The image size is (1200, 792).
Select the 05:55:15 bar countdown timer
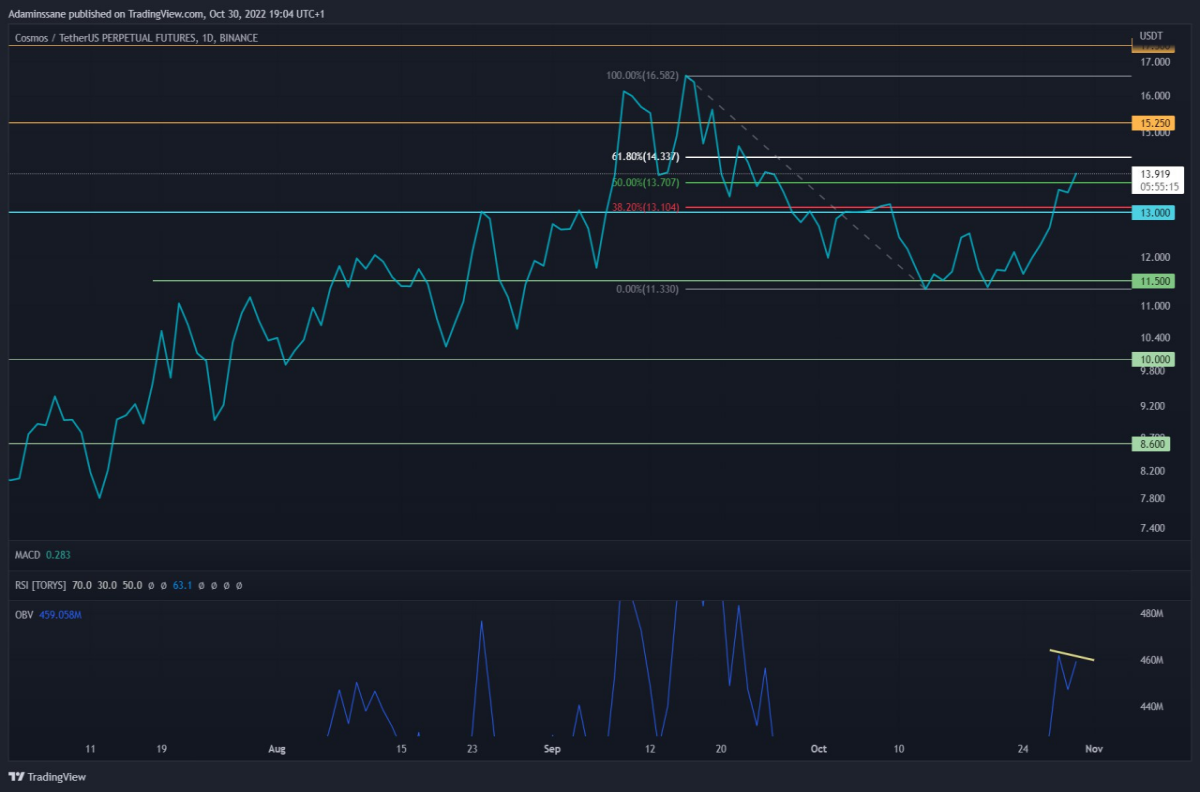point(1158,186)
